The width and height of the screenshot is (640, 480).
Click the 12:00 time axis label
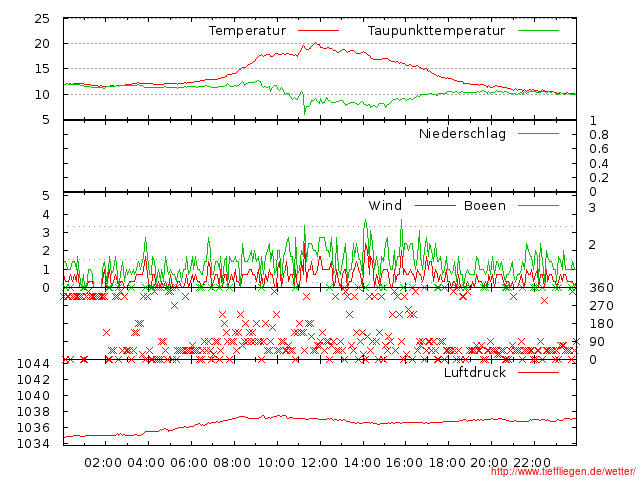coord(319,463)
